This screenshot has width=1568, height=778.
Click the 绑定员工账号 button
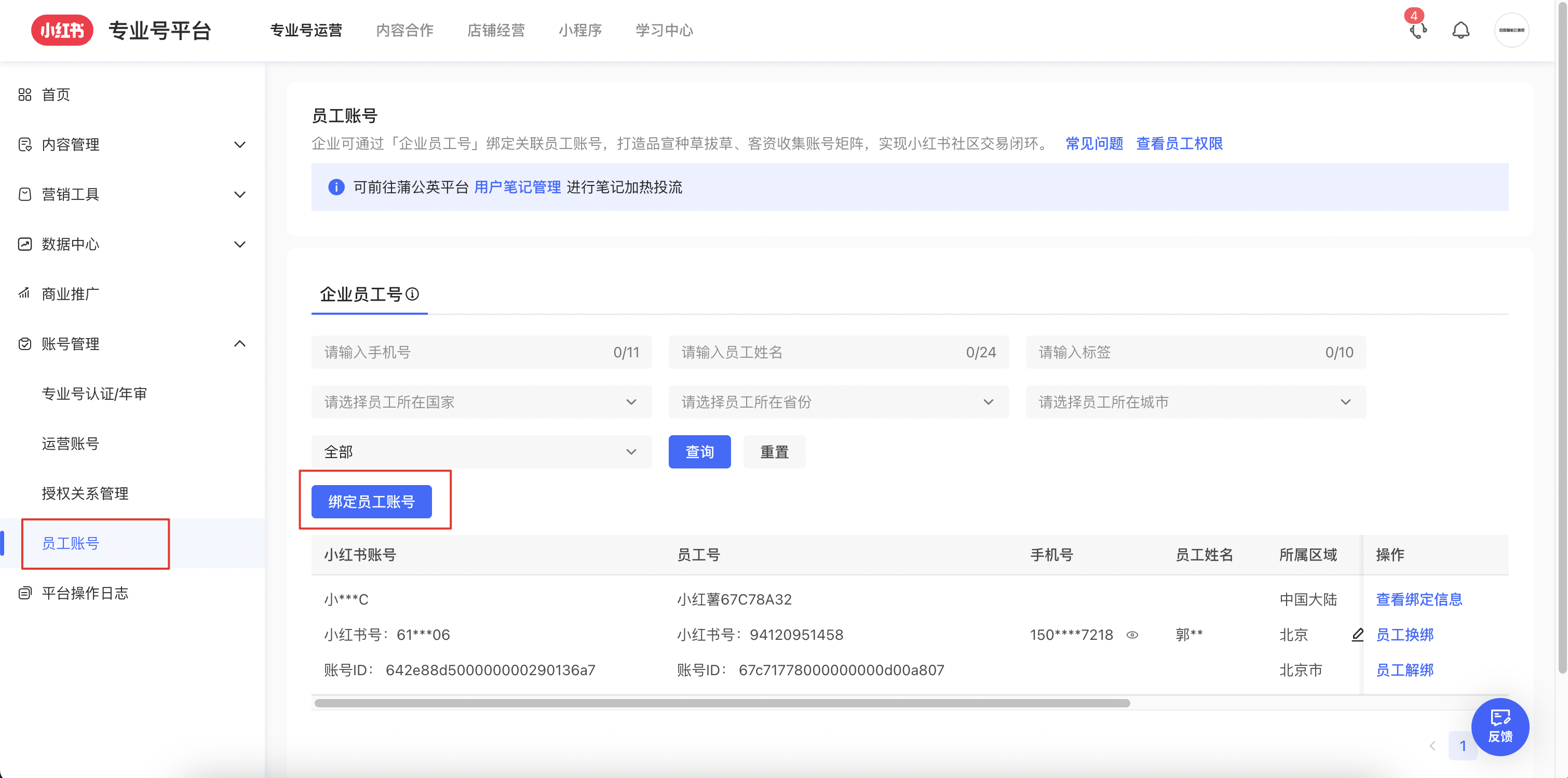tap(371, 502)
